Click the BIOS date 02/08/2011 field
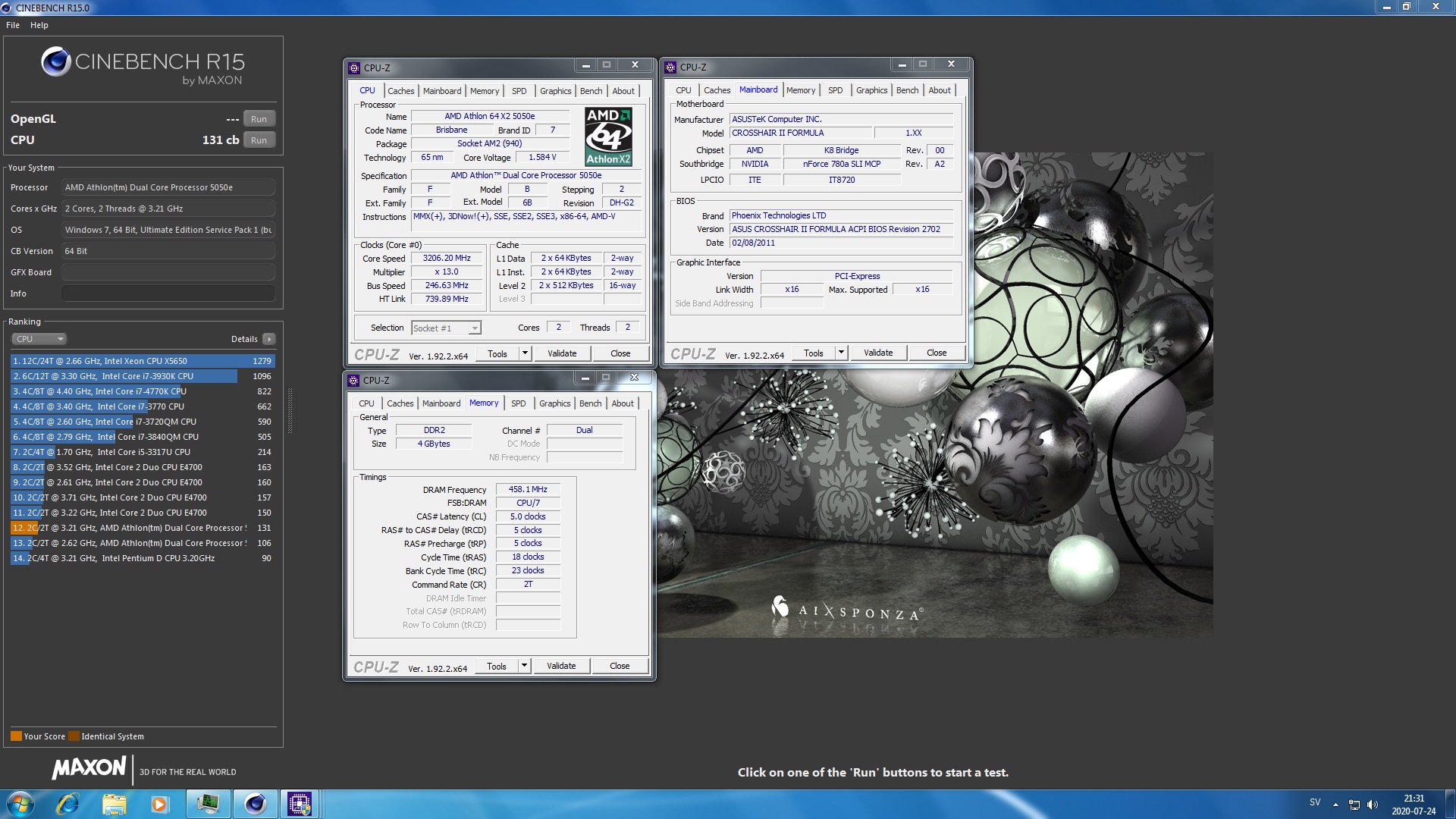The image size is (1456, 819). (841, 243)
